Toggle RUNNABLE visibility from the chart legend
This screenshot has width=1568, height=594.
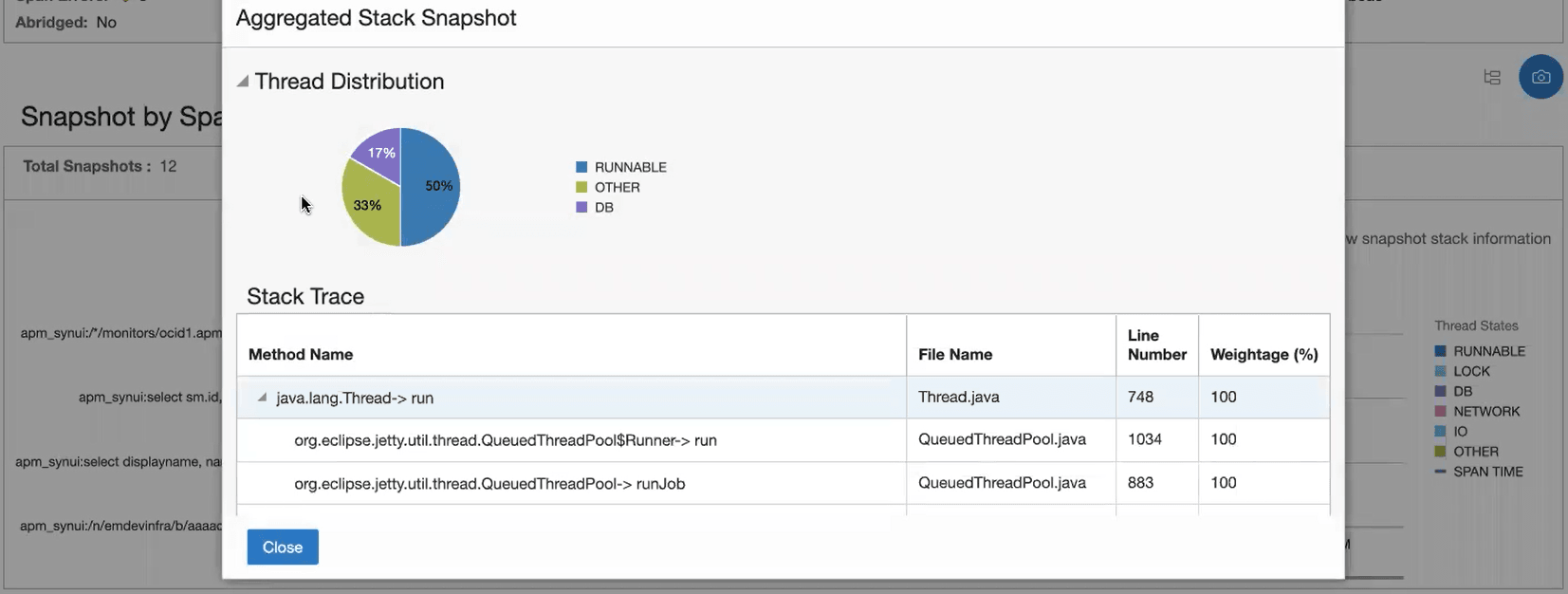point(581,166)
